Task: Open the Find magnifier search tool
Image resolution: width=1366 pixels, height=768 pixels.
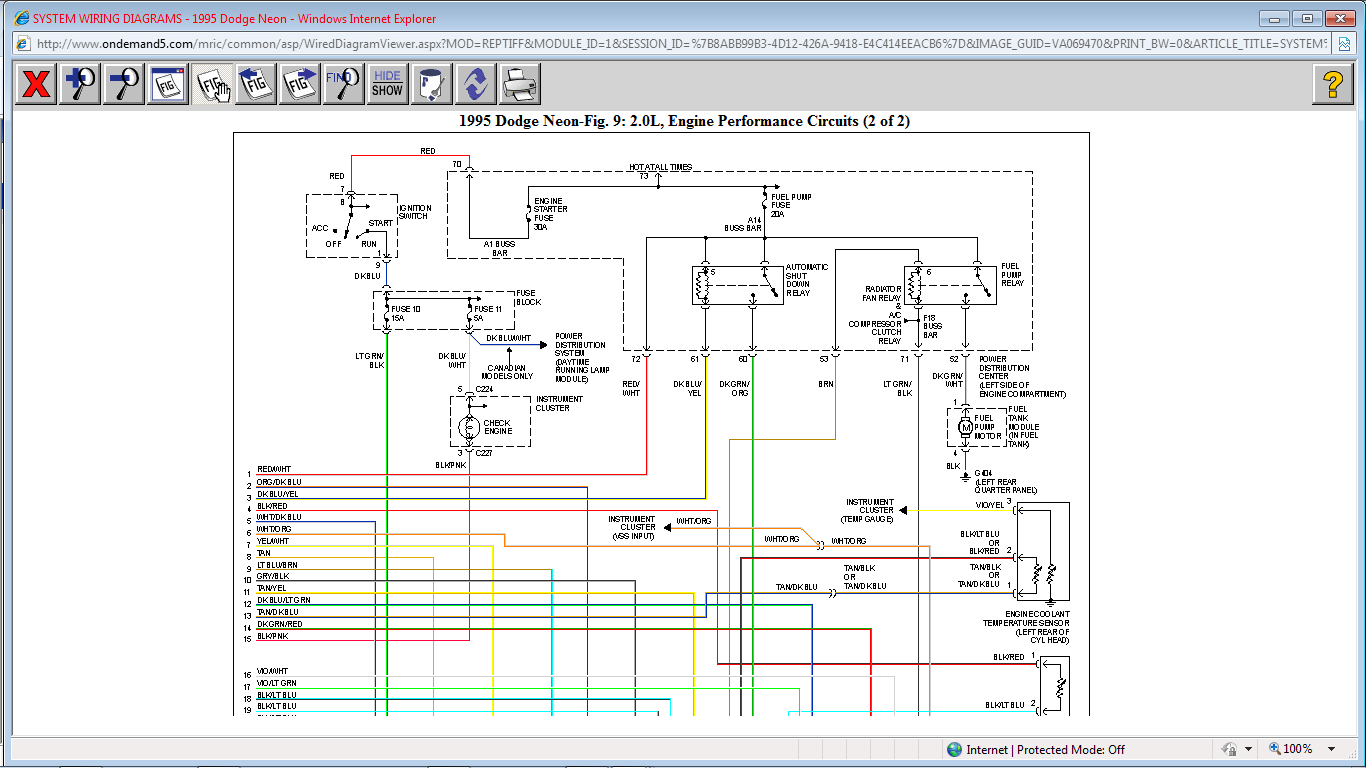Action: [343, 84]
